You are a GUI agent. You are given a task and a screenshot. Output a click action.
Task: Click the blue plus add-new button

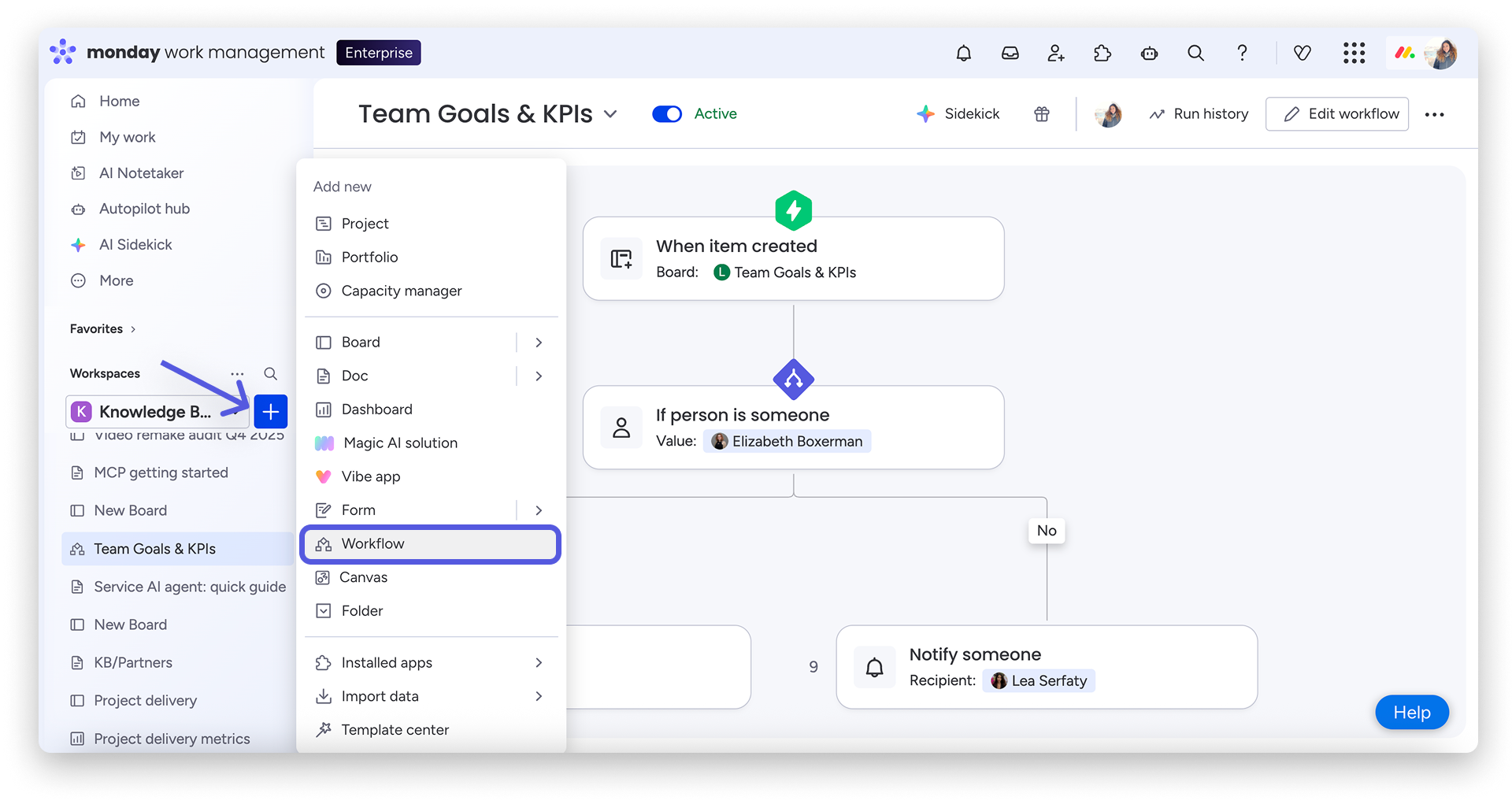(270, 411)
